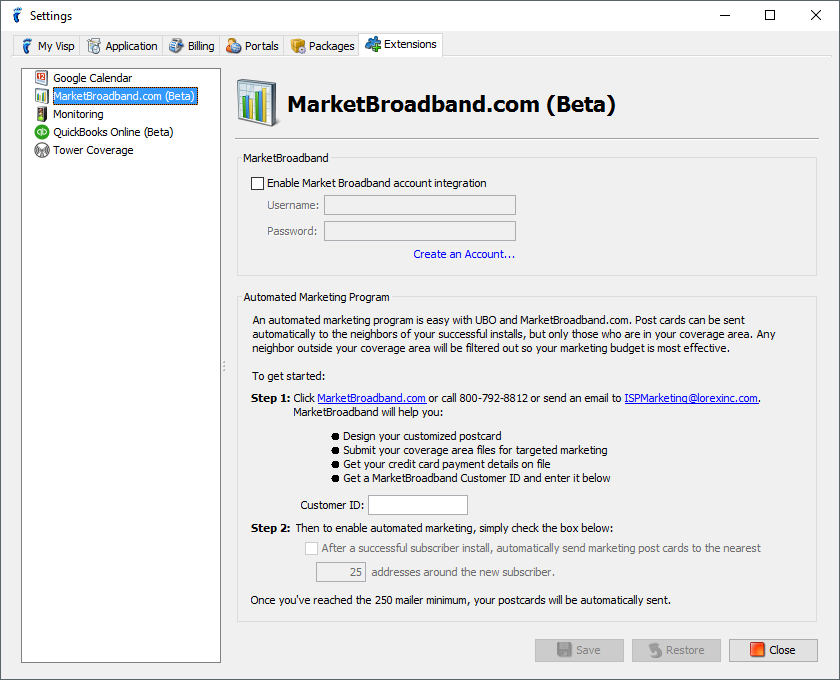Image resolution: width=840 pixels, height=680 pixels.
Task: Click the Monitoring traffic light icon
Action: click(42, 114)
